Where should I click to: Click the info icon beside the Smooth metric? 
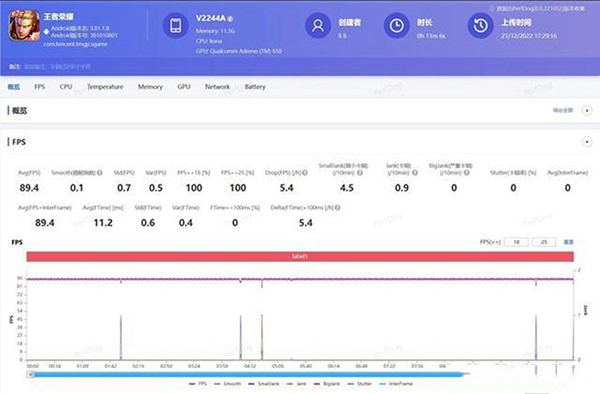pyautogui.click(x=99, y=173)
